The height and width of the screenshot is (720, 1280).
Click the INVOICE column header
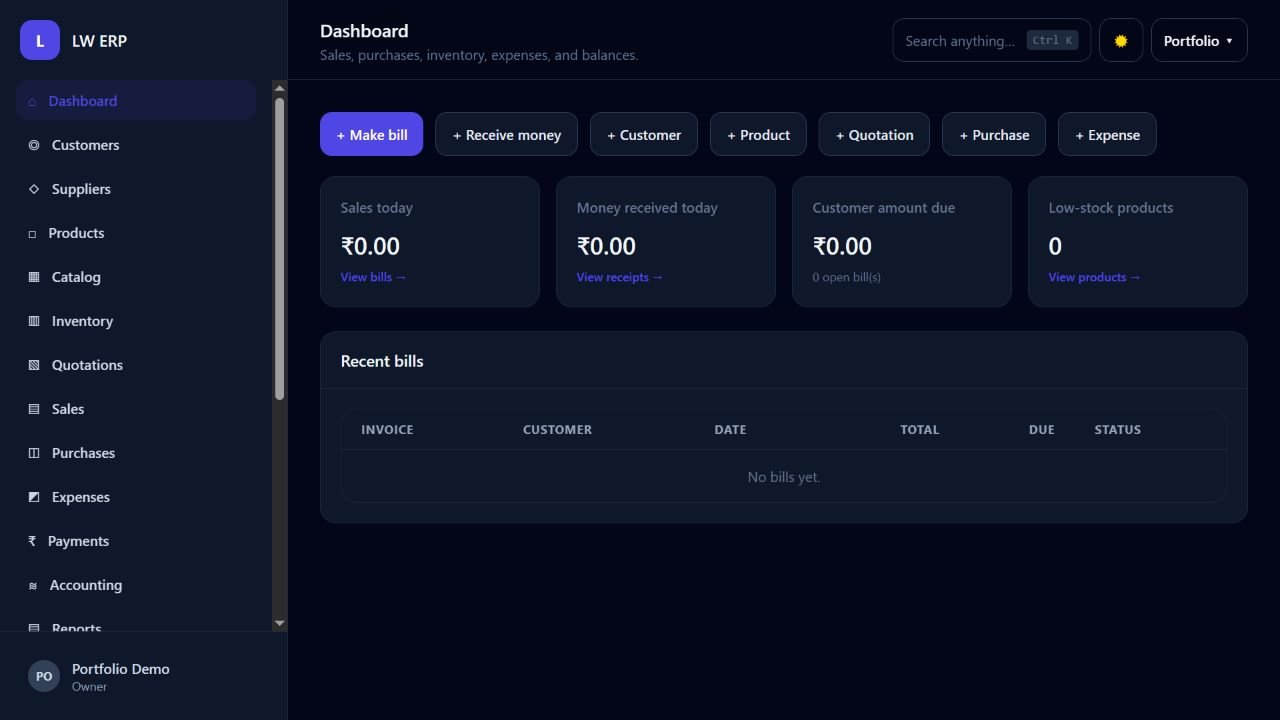coord(387,430)
